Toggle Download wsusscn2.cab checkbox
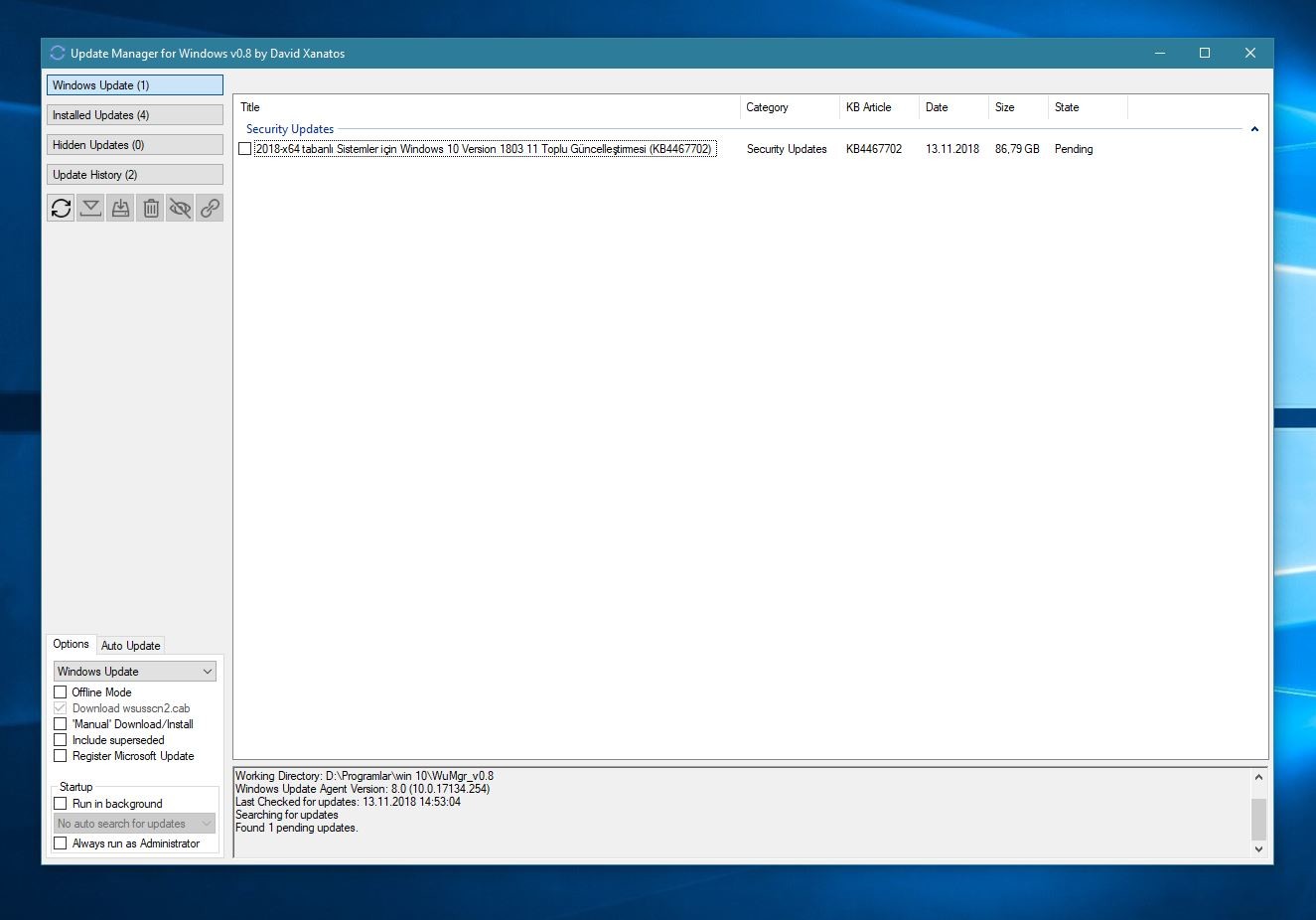The width and height of the screenshot is (1316, 920). (61, 708)
